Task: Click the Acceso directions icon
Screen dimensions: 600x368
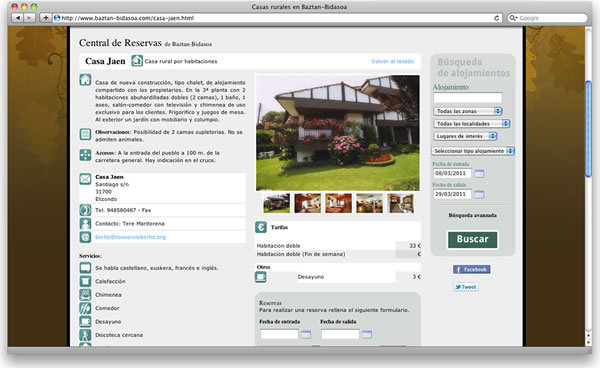Action: [85, 155]
